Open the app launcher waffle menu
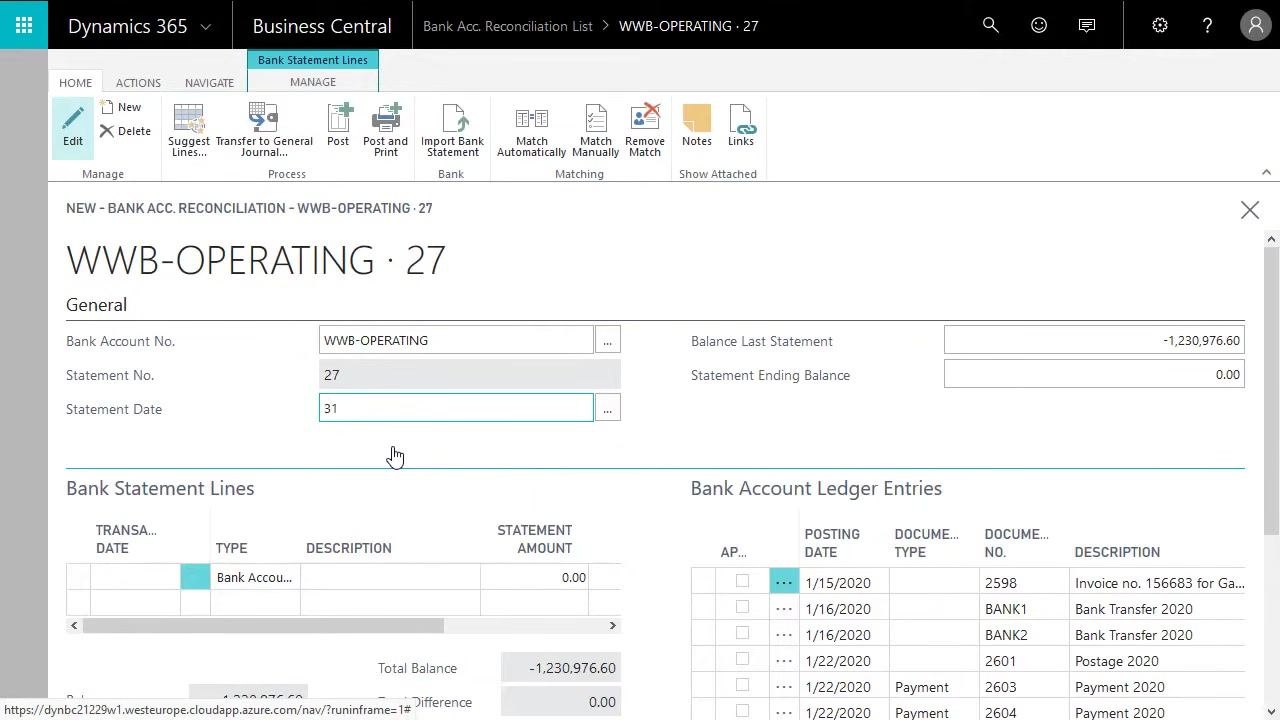Viewport: 1280px width, 720px height. [24, 25]
